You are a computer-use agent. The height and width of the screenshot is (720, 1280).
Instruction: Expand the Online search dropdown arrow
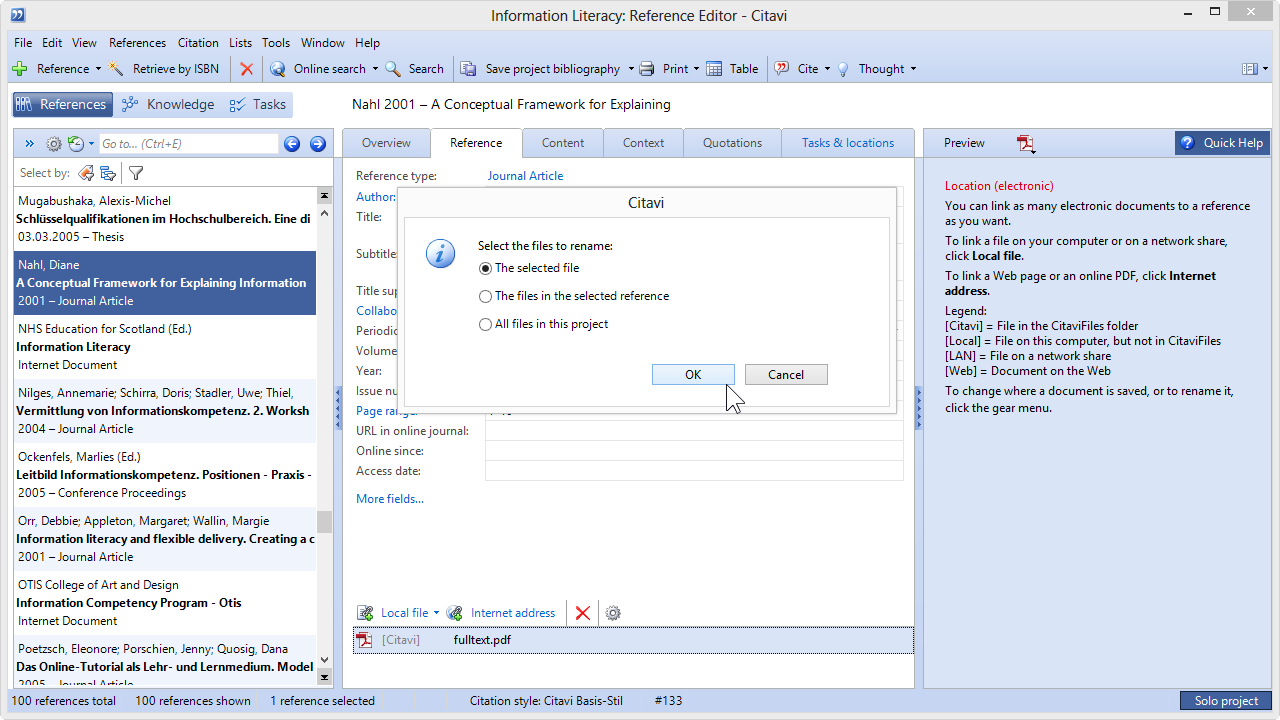[x=375, y=69]
